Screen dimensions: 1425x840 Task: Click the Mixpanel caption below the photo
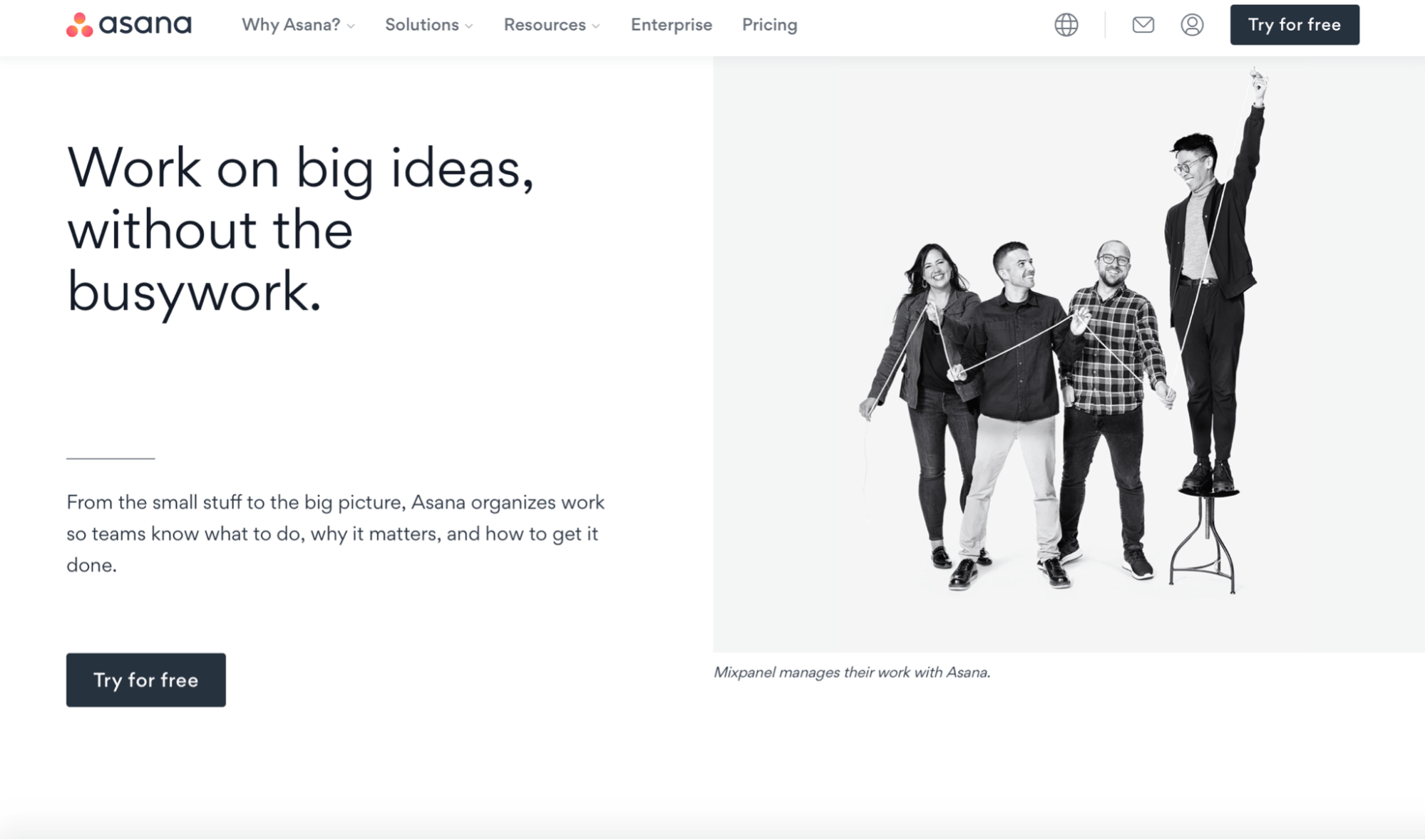pyautogui.click(x=852, y=673)
